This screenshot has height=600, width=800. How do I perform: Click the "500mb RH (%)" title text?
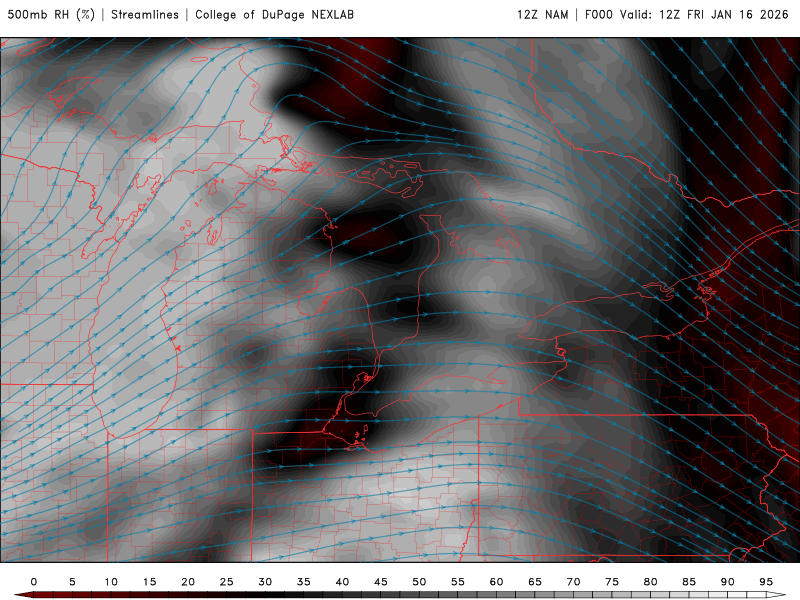pyautogui.click(x=51, y=14)
